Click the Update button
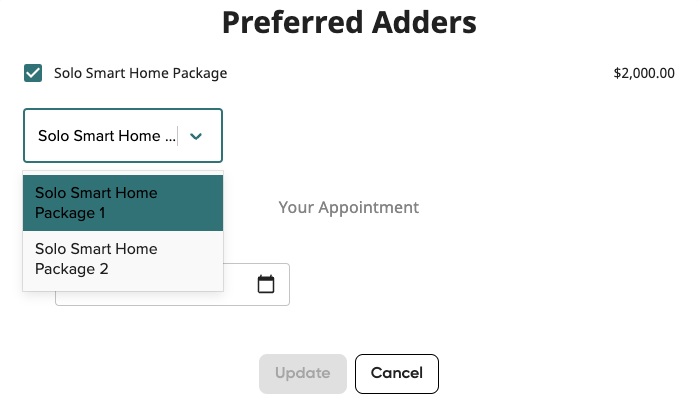This screenshot has width=698, height=399. pyautogui.click(x=303, y=374)
